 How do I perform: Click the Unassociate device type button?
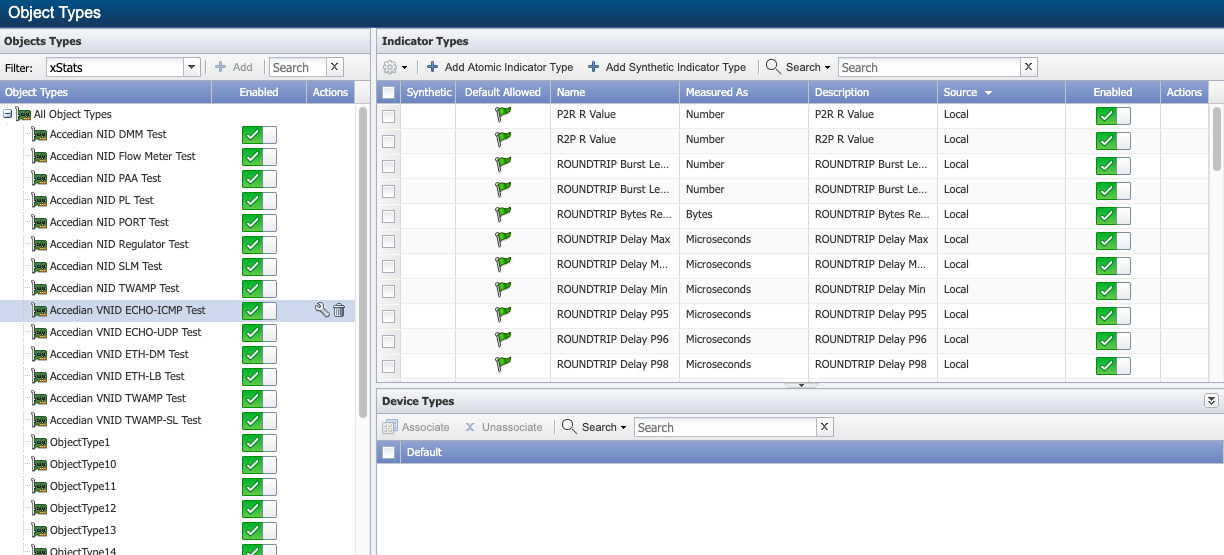[x=503, y=427]
